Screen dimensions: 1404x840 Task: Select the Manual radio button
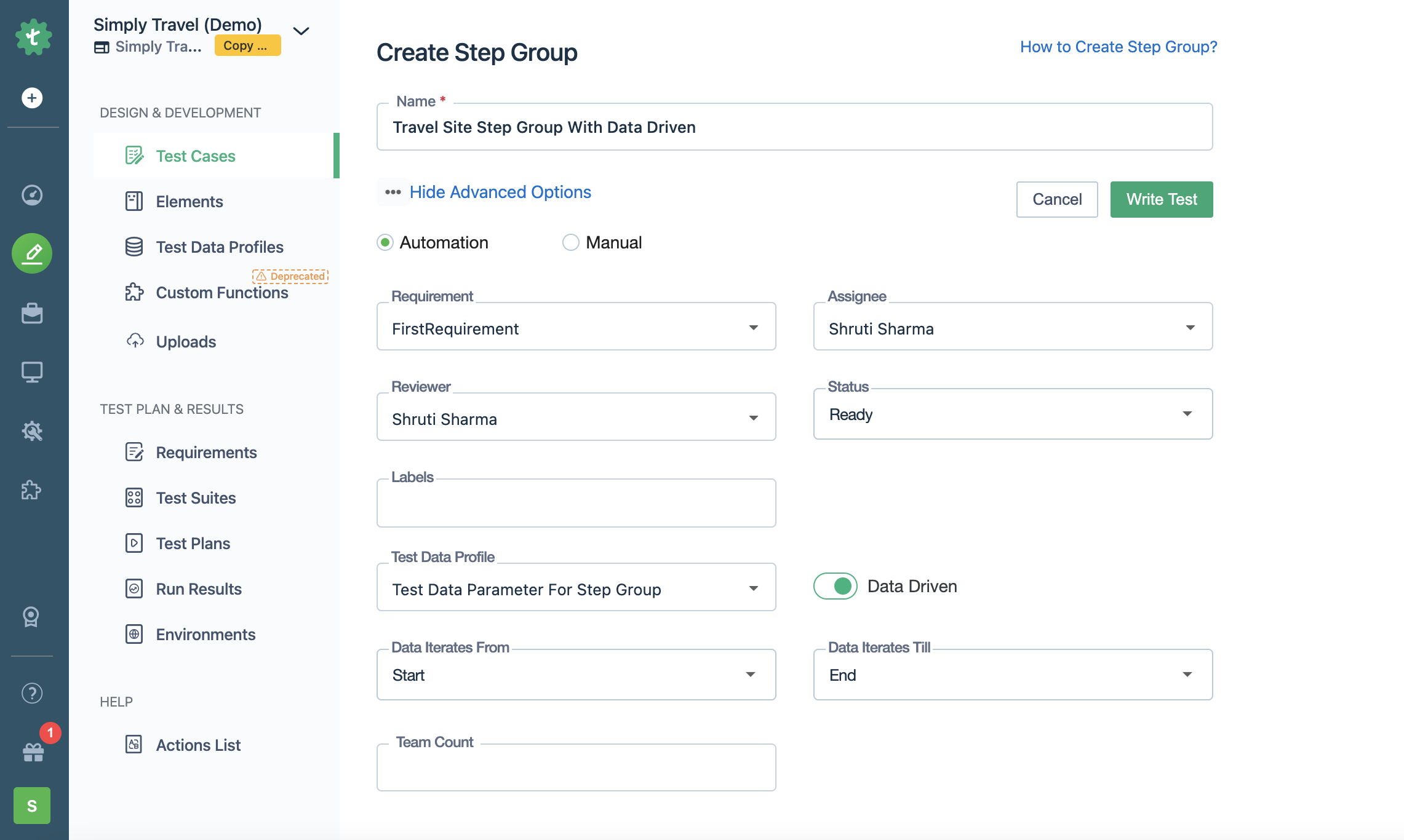click(x=570, y=241)
